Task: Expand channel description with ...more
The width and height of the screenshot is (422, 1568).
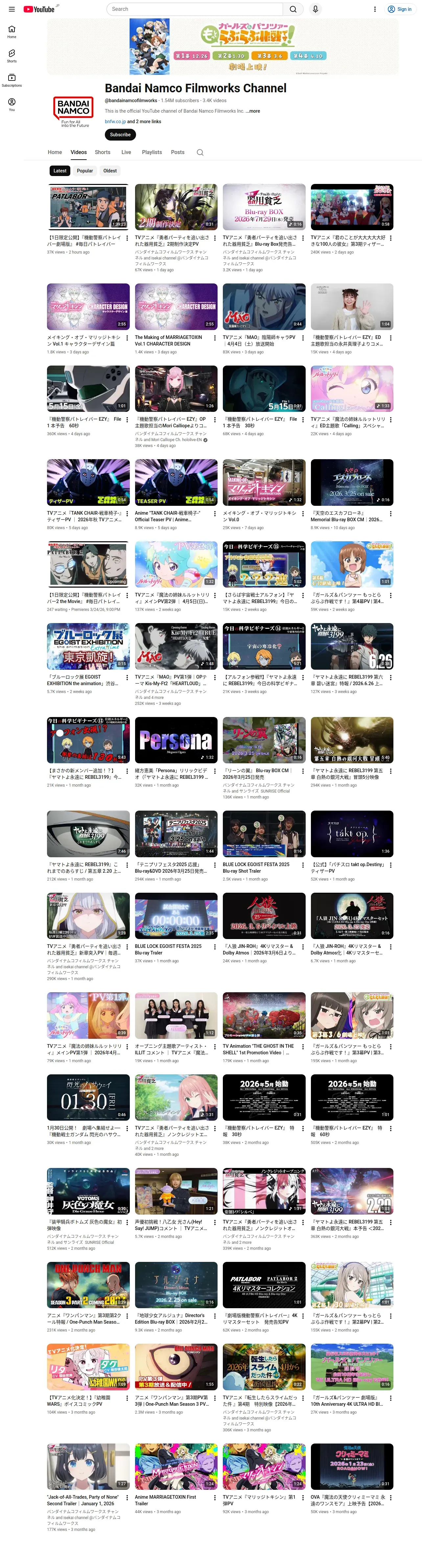Action: click(253, 111)
